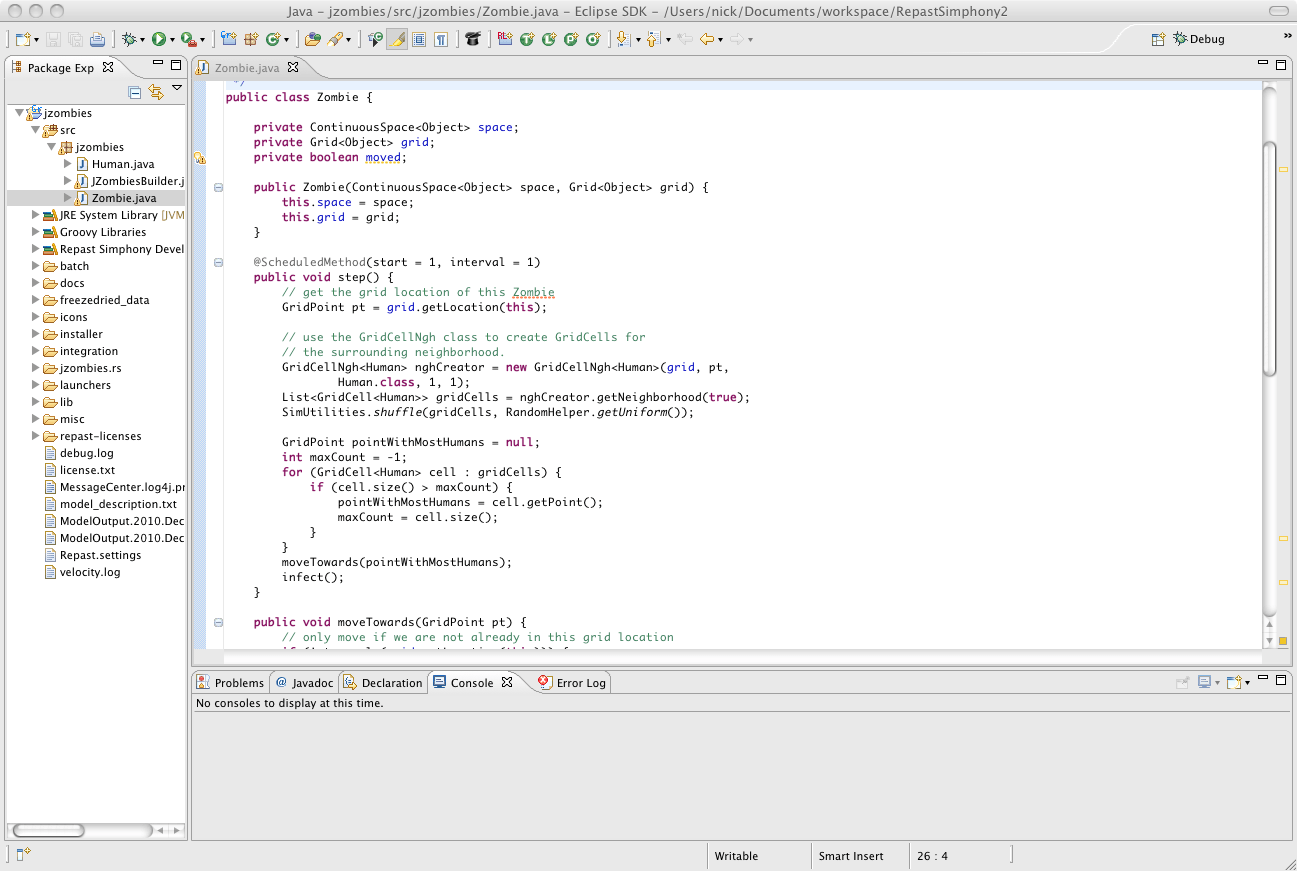This screenshot has height=871, width=1297.
Task: Expand the batch folder in tree
Action: coord(36,266)
